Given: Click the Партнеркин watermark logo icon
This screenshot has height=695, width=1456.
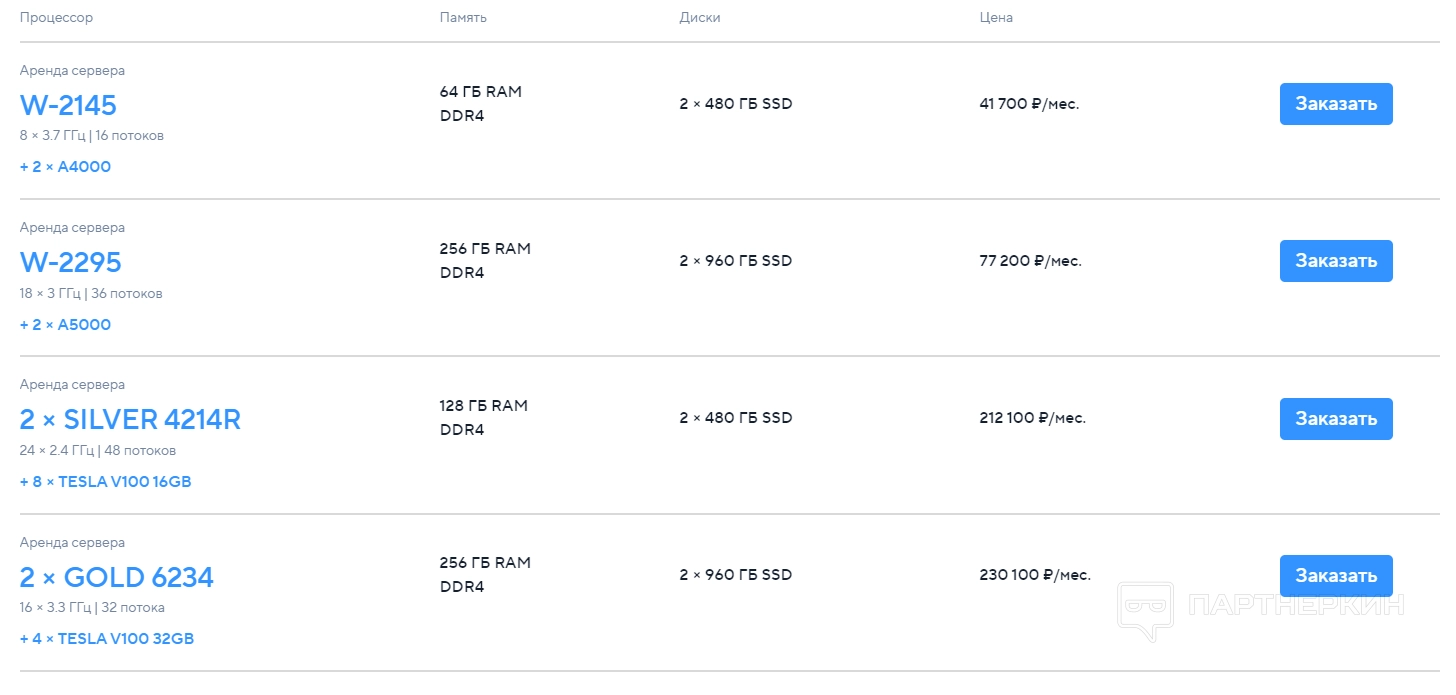Looking at the screenshot, I should 1144,608.
